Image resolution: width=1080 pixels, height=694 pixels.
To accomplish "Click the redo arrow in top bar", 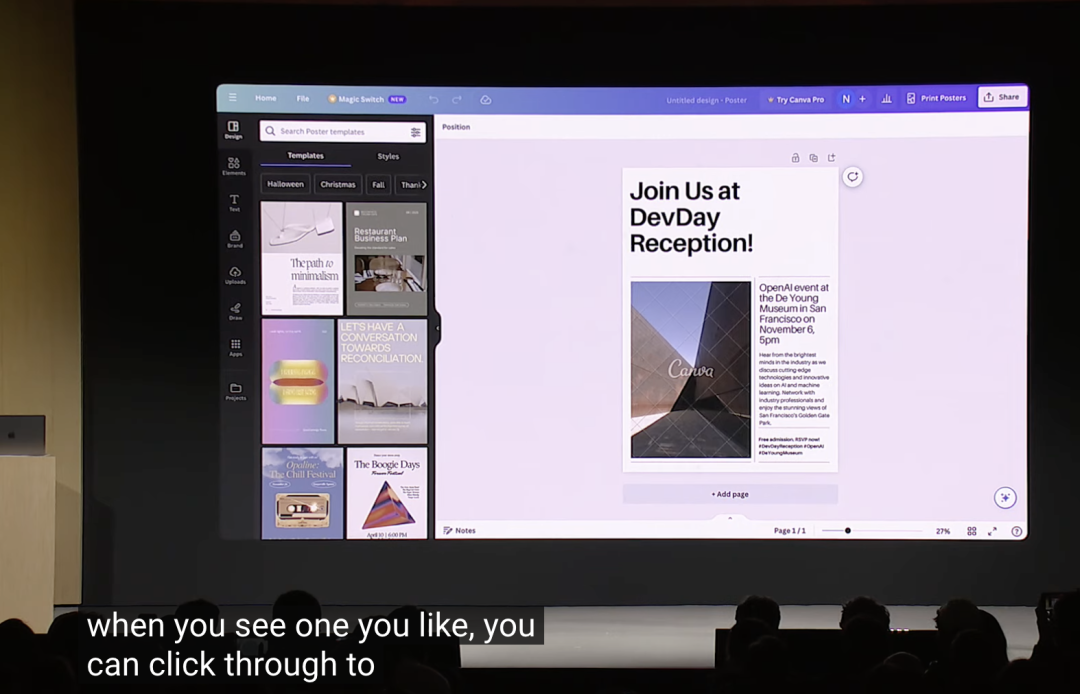I will (x=457, y=100).
